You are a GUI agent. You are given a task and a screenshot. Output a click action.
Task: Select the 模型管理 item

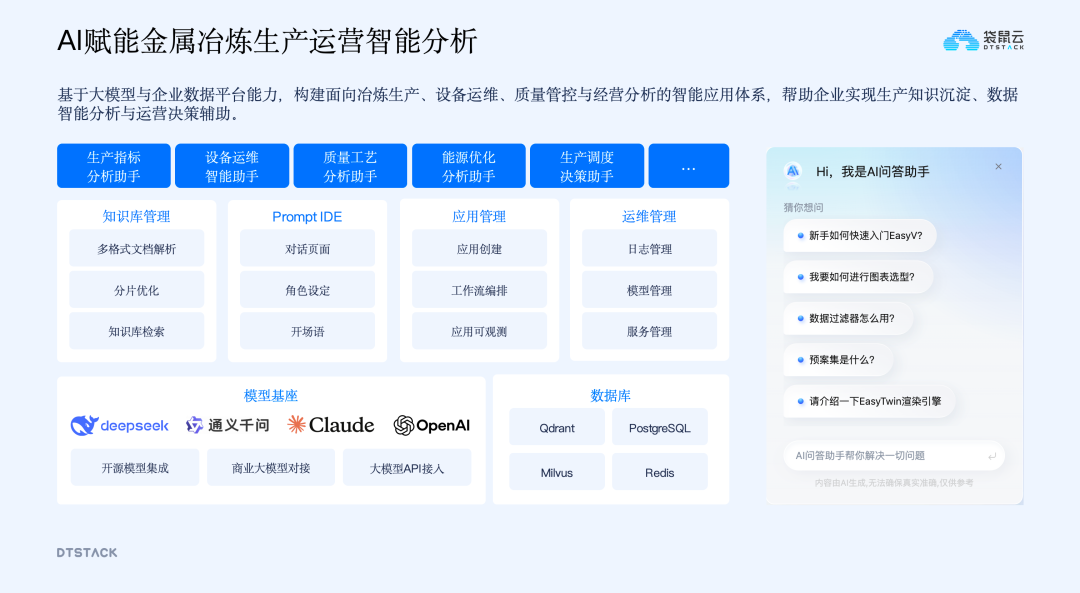click(x=649, y=290)
